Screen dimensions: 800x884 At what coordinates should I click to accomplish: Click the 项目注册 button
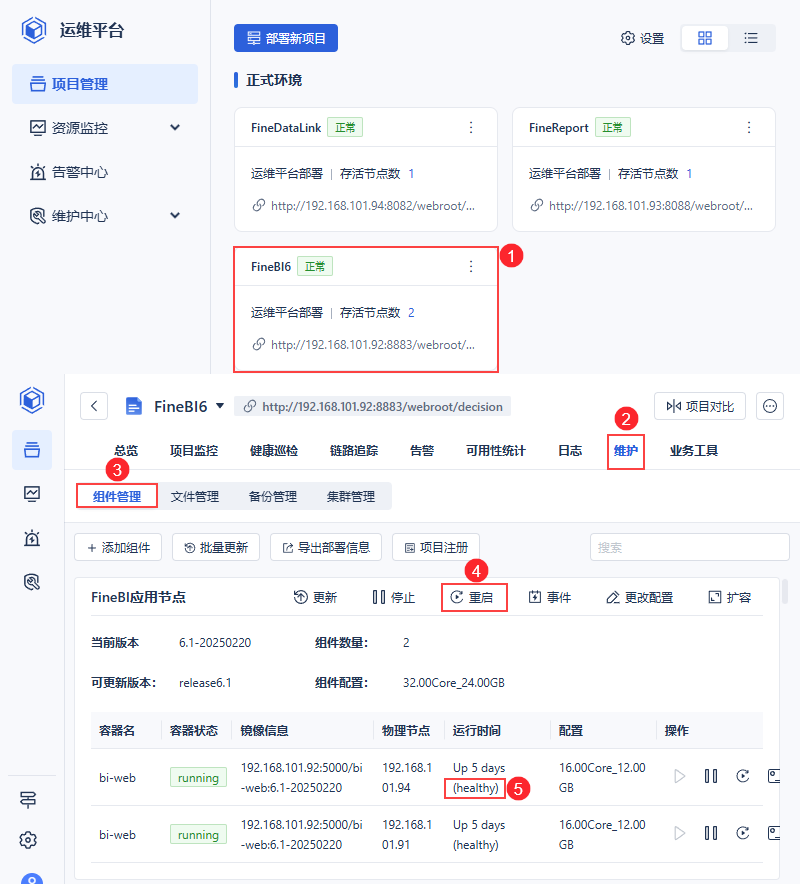(x=436, y=547)
